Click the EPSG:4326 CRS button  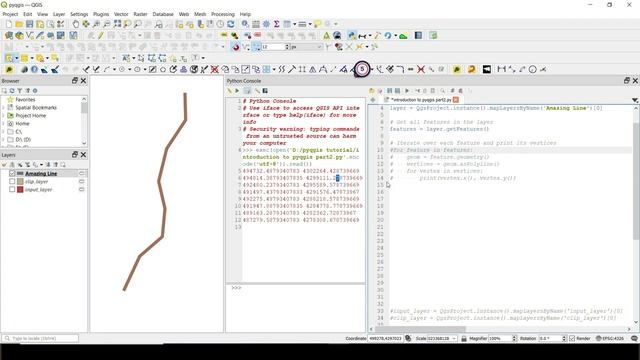click(x=610, y=338)
